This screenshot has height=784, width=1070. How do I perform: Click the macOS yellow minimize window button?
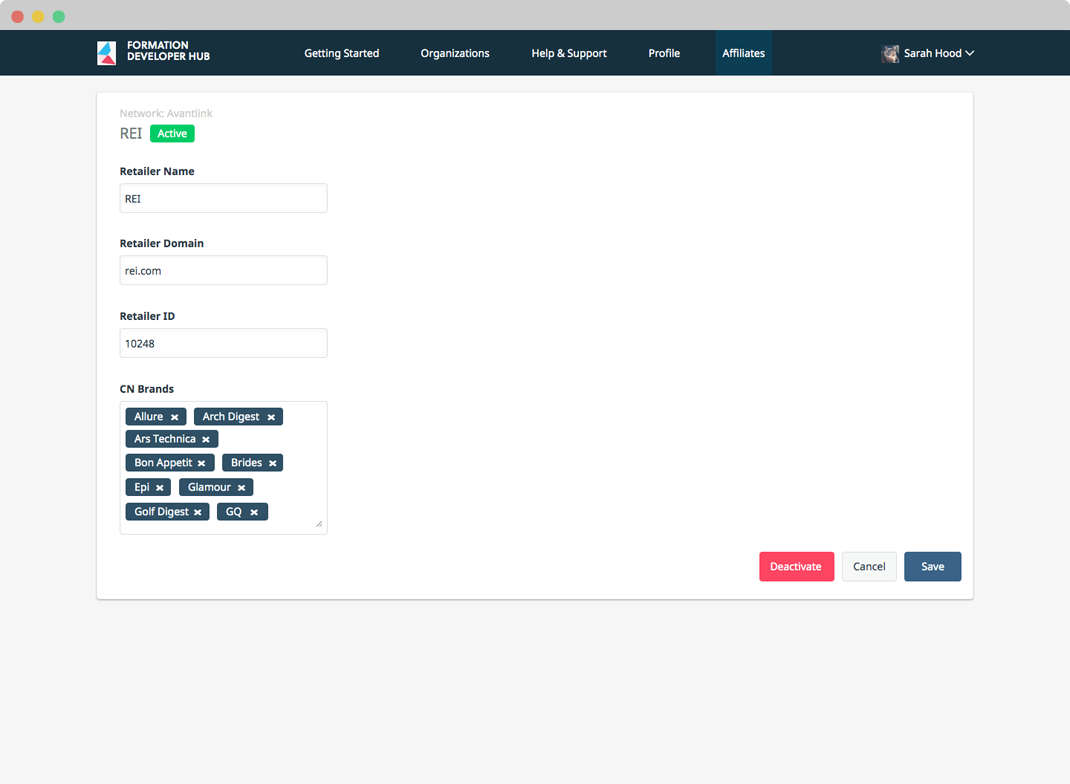tap(38, 16)
